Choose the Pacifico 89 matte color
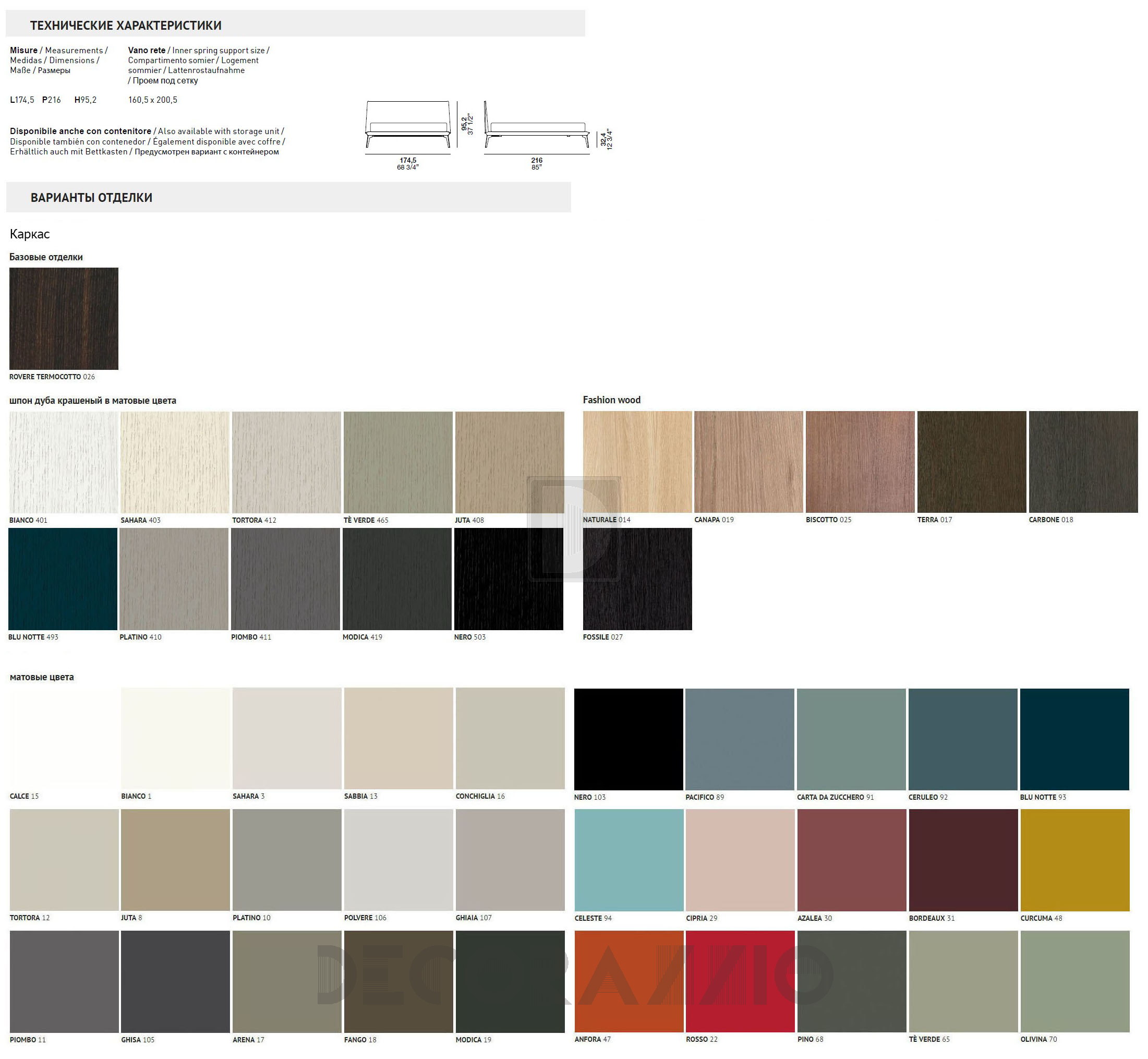 (740, 739)
